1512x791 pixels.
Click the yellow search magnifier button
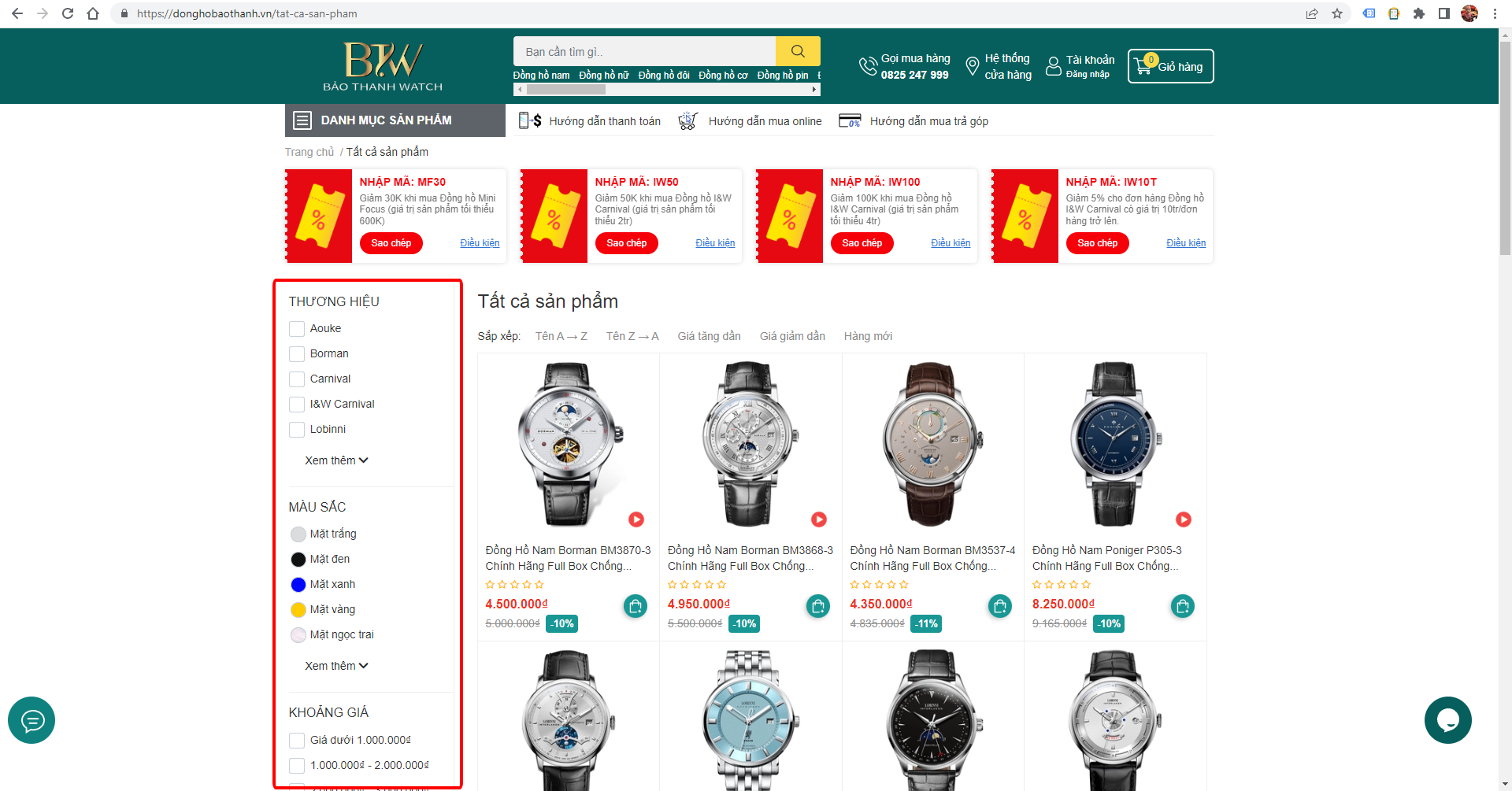[798, 51]
